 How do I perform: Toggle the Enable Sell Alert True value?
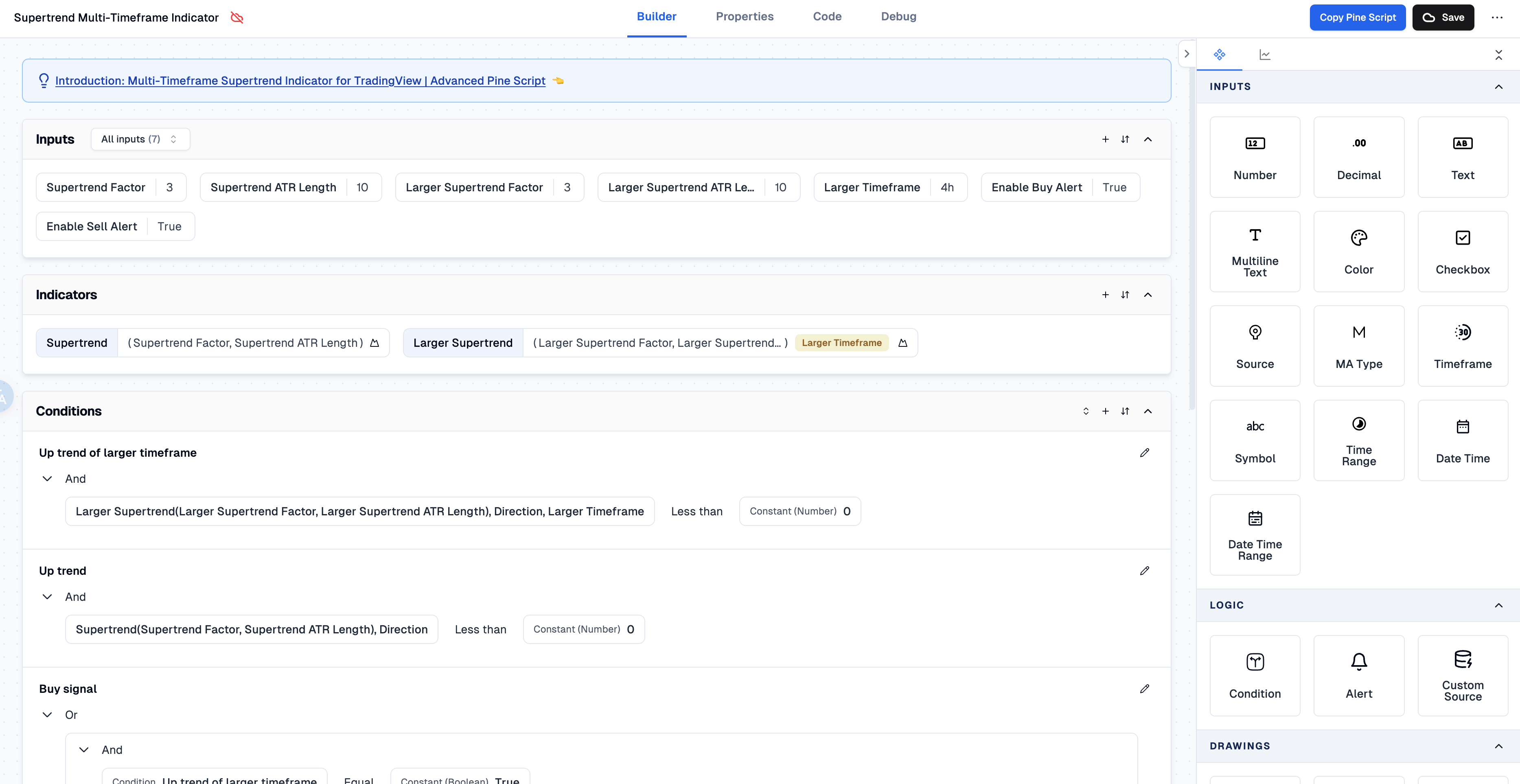click(169, 226)
